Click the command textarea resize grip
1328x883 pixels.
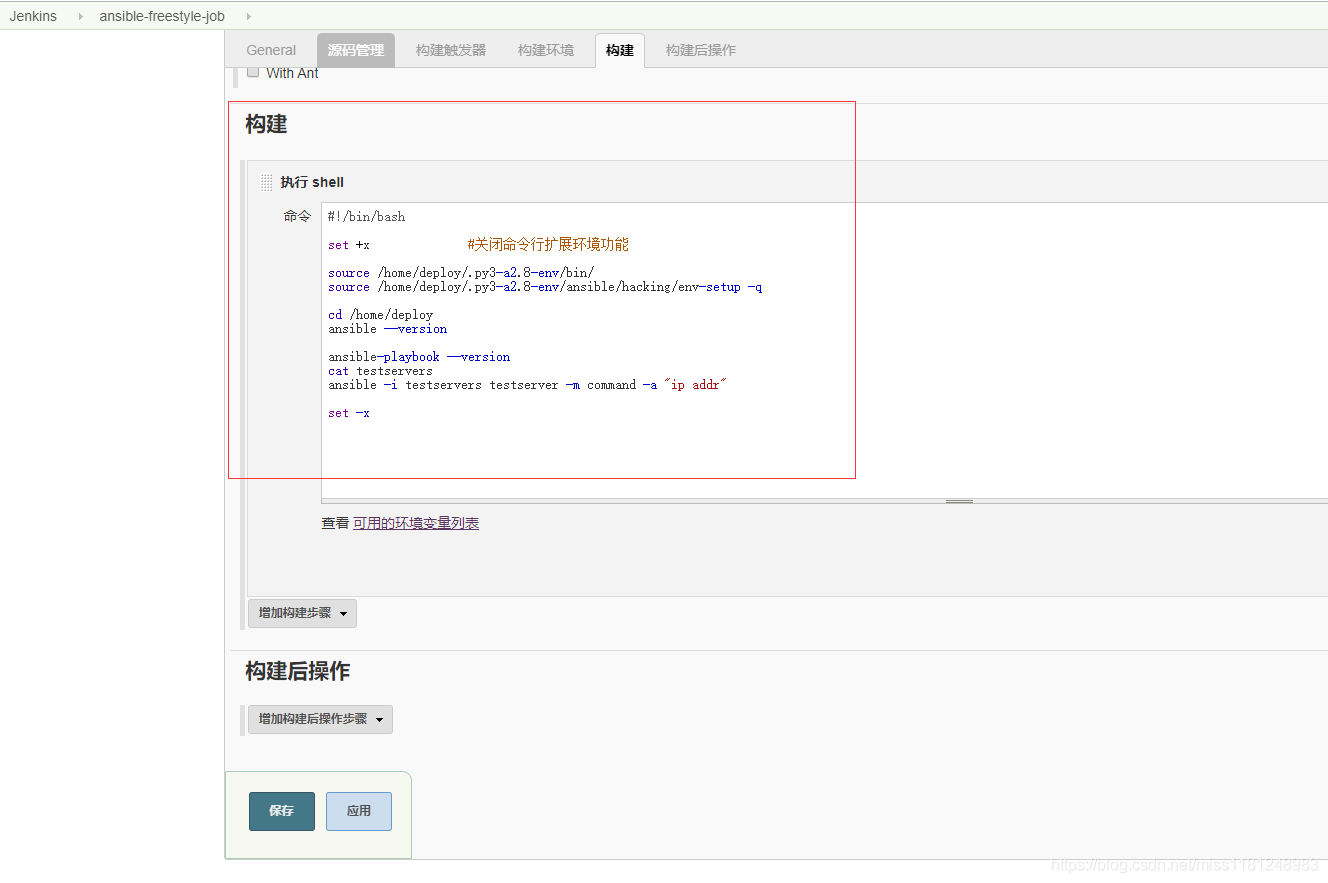959,501
